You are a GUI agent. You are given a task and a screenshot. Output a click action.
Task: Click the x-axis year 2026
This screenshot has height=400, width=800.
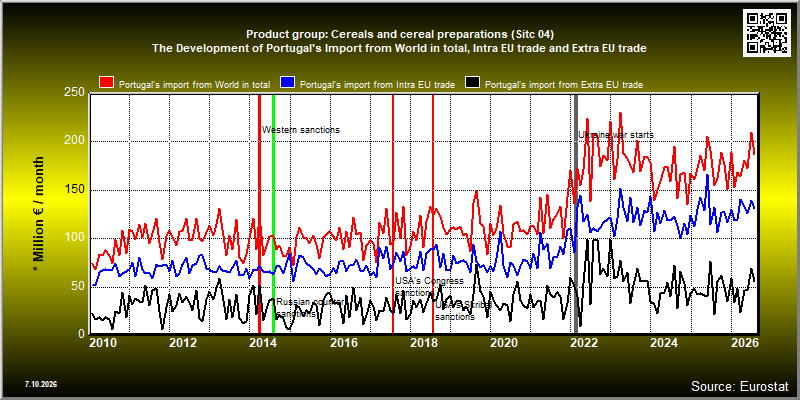tap(744, 343)
